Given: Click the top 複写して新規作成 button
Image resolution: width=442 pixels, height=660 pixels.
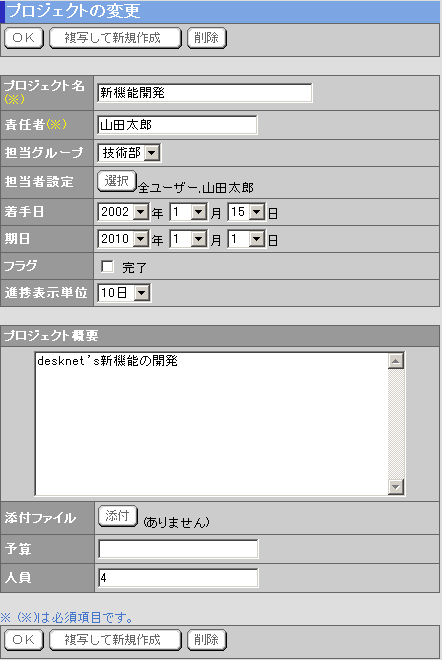Looking at the screenshot, I should point(115,38).
